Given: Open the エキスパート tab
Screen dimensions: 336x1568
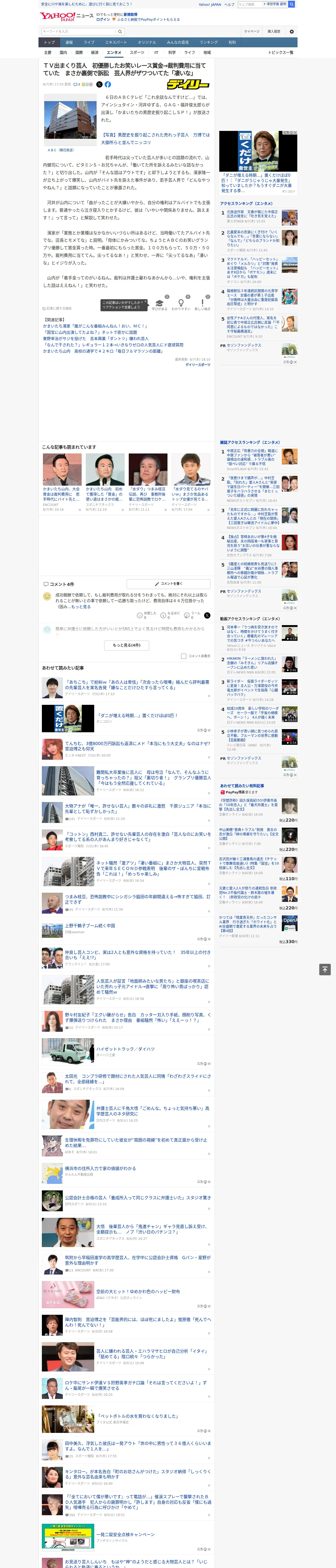Looking at the screenshot, I should (x=116, y=43).
